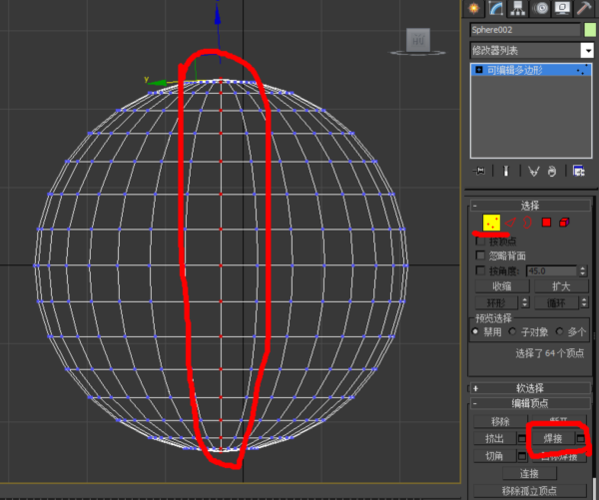Open the Utilities hammer tab
This screenshot has width=599, height=500.
[584, 8]
